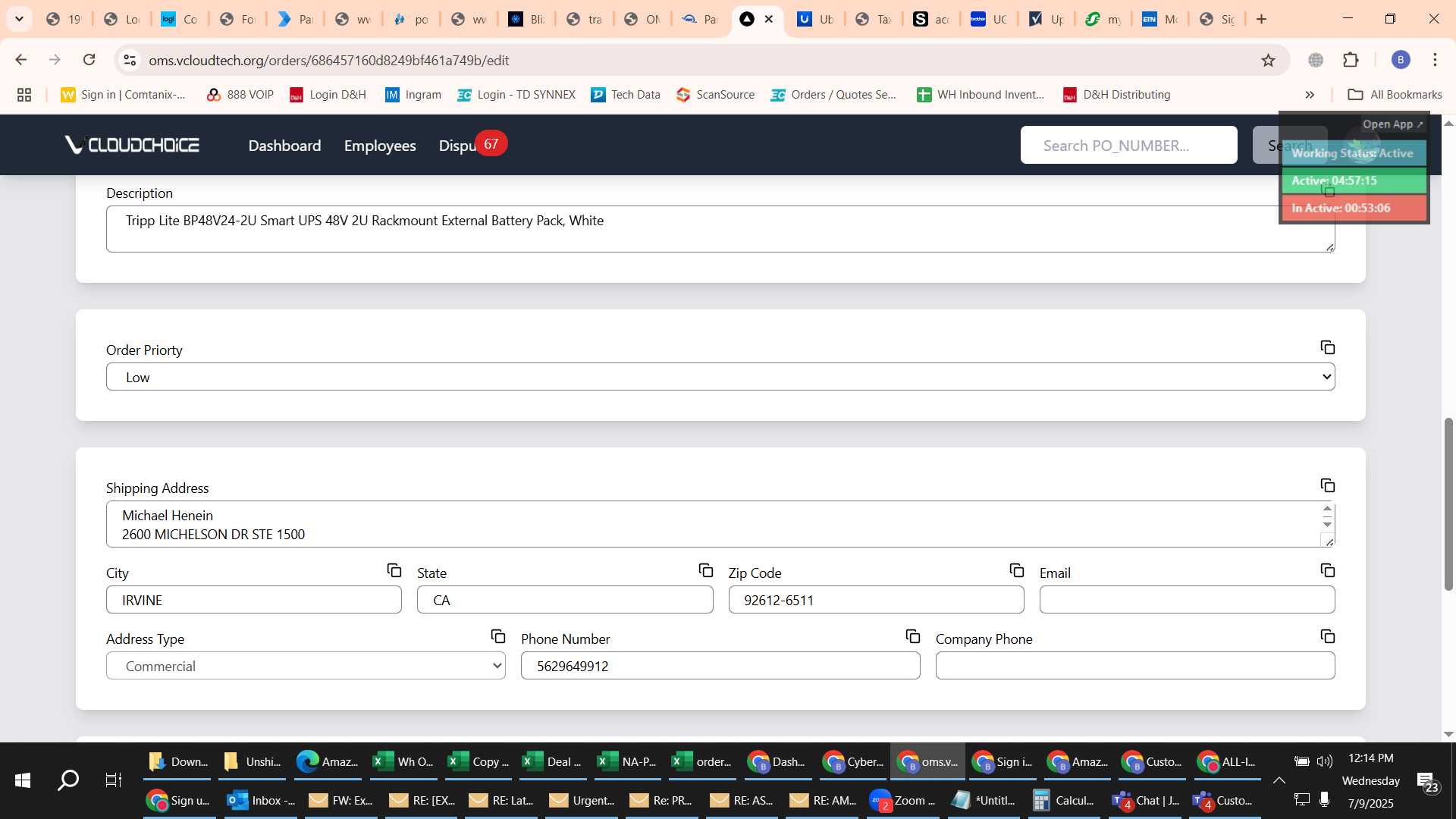Screen dimensions: 1456x819
Task: Copy the Company Phone value
Action: point(1327,636)
